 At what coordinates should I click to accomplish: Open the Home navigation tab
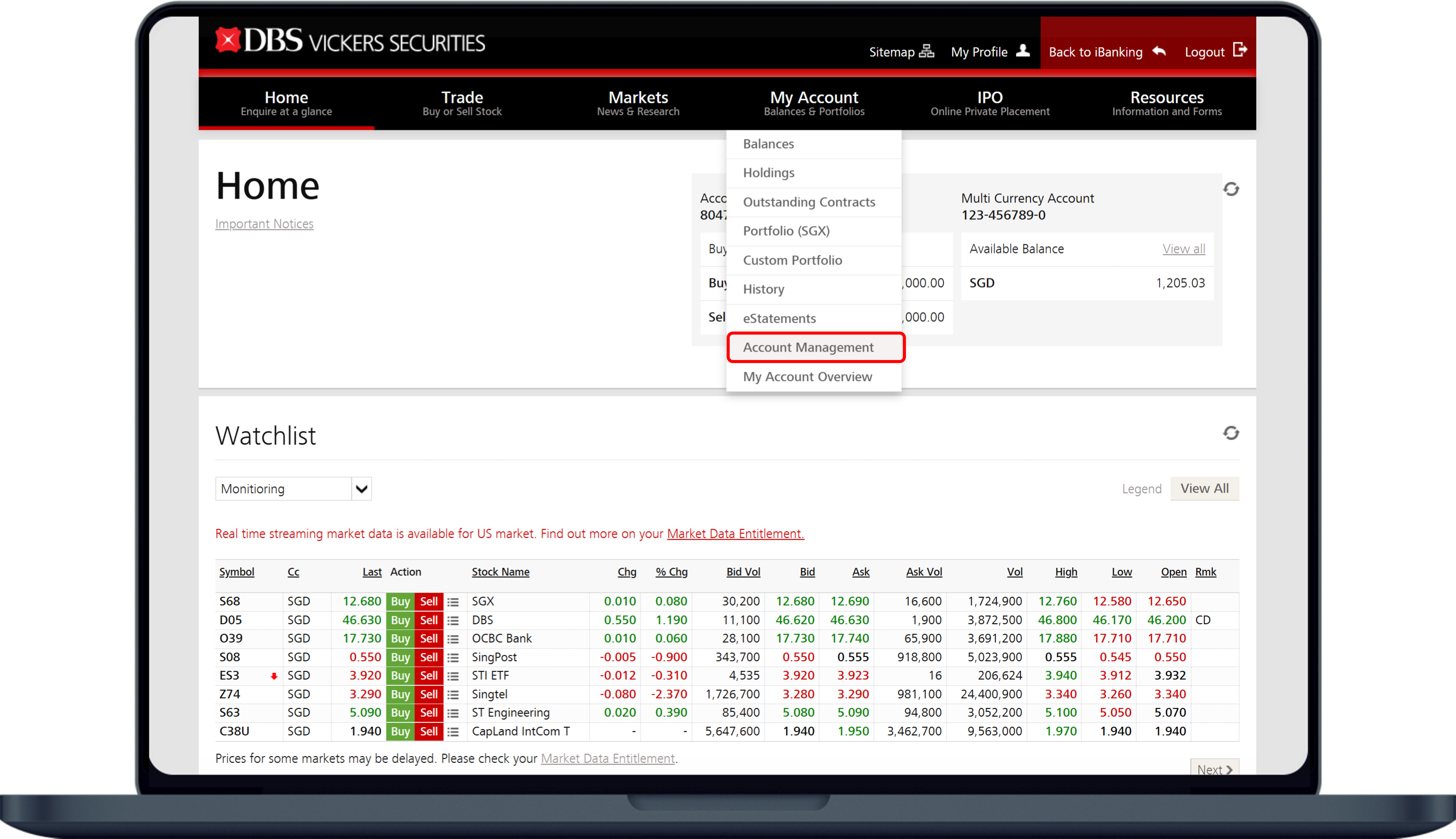click(x=286, y=103)
